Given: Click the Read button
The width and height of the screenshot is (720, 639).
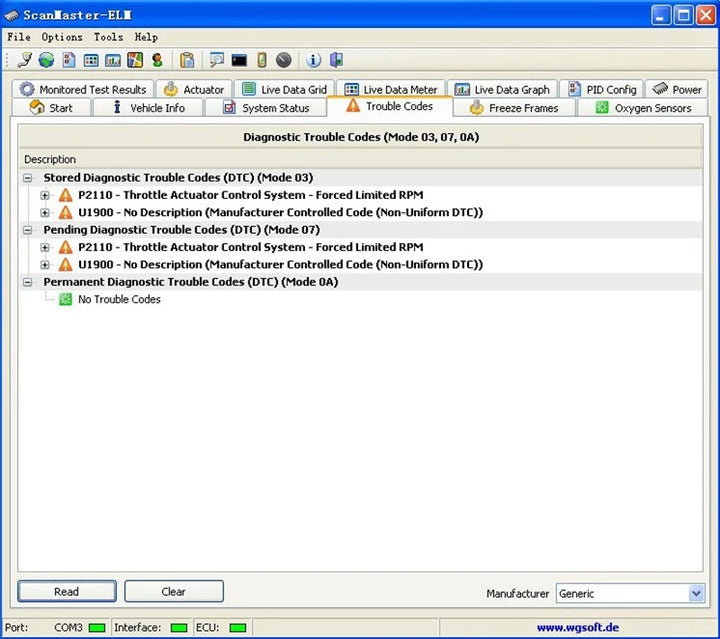Looking at the screenshot, I should point(67,591).
